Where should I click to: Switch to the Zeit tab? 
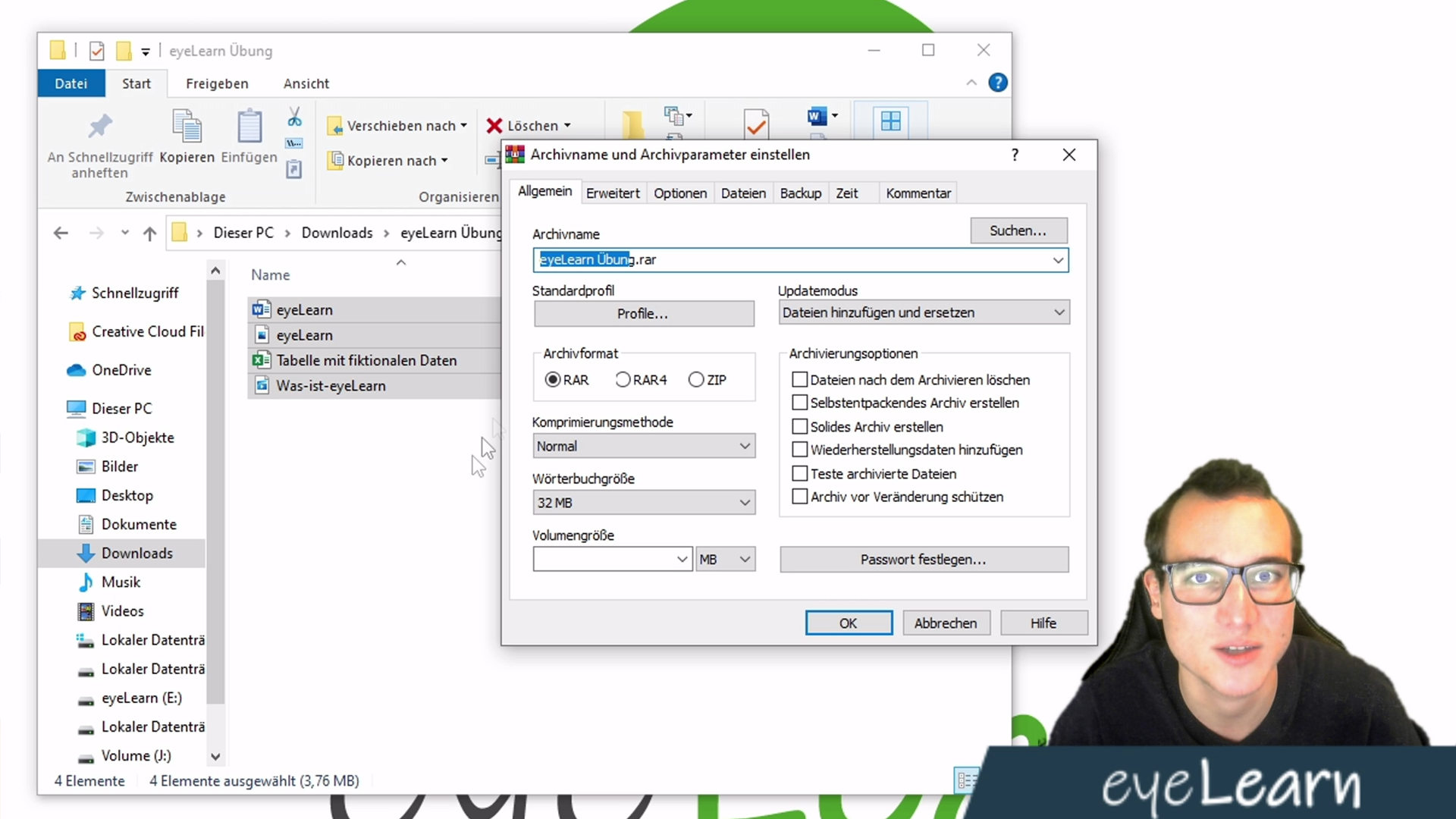[847, 193]
